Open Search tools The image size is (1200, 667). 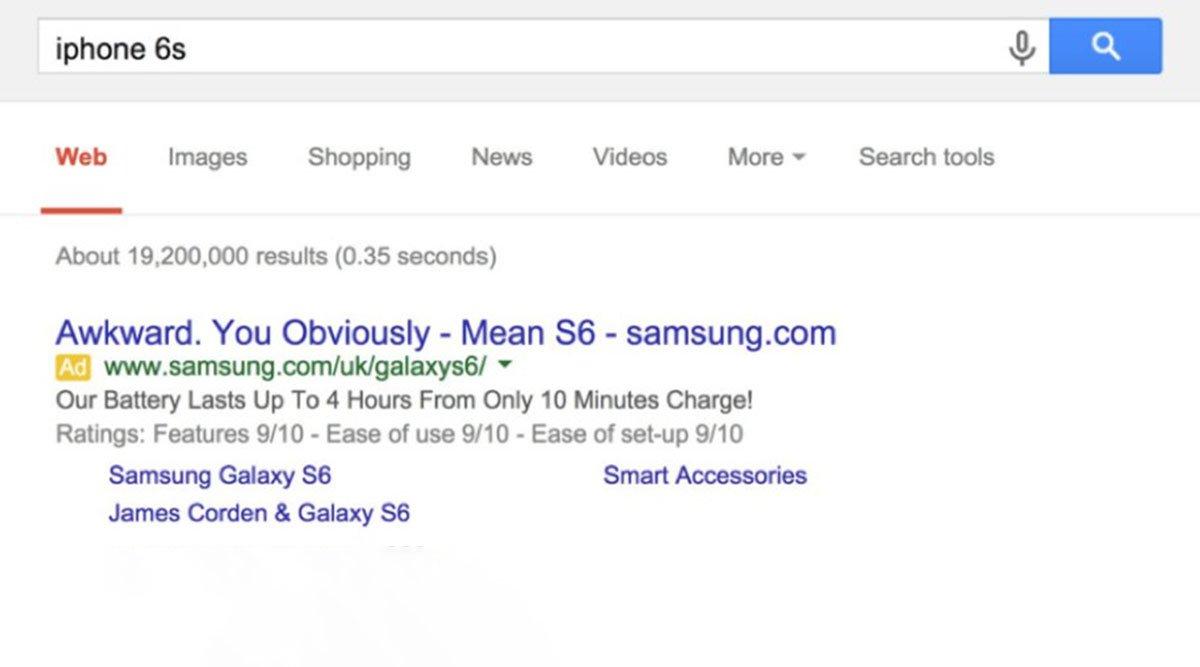tap(925, 157)
